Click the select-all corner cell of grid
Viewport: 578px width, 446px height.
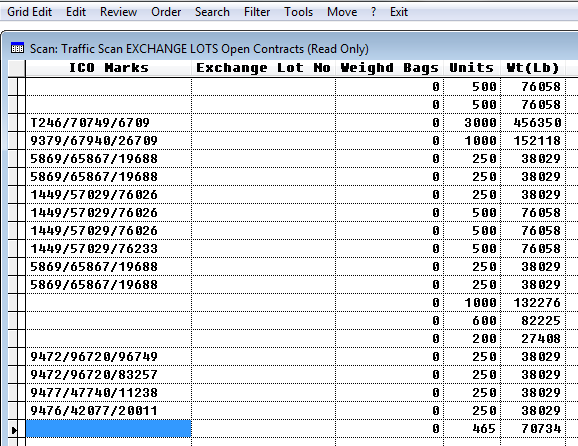(17, 69)
